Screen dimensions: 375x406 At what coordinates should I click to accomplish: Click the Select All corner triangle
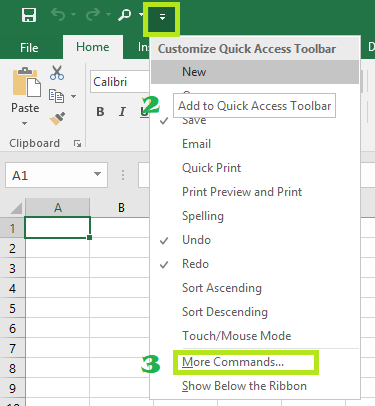[x=16, y=208]
